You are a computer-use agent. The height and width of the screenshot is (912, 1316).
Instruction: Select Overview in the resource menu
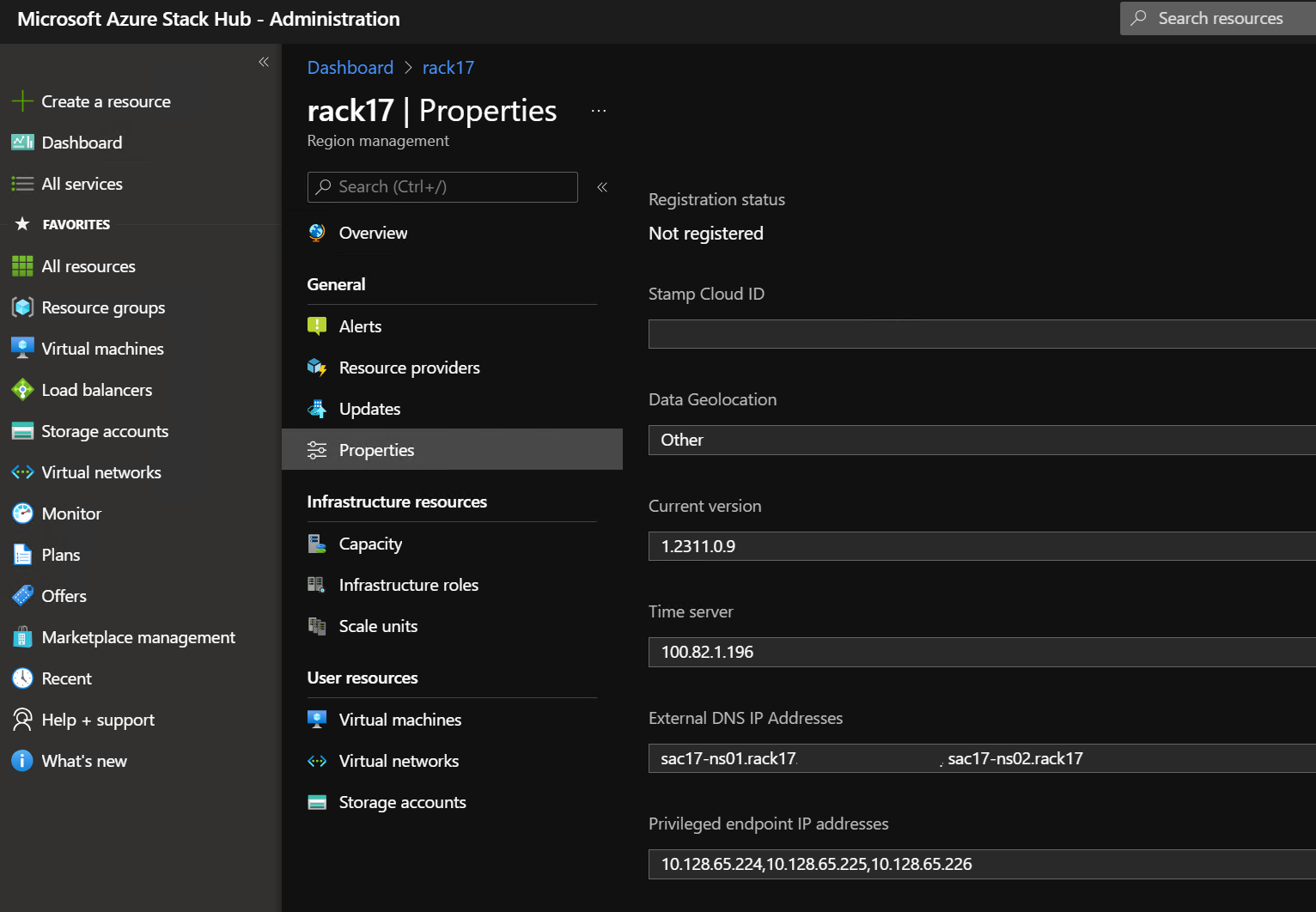click(x=373, y=233)
